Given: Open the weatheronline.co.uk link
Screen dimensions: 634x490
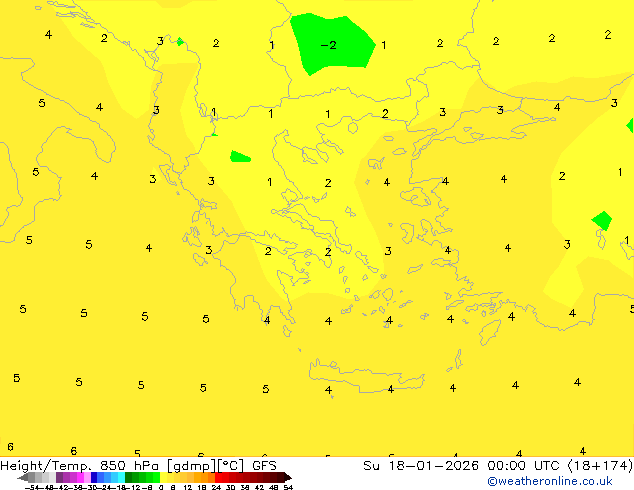Looking at the screenshot, I should pyautogui.click(x=550, y=481).
